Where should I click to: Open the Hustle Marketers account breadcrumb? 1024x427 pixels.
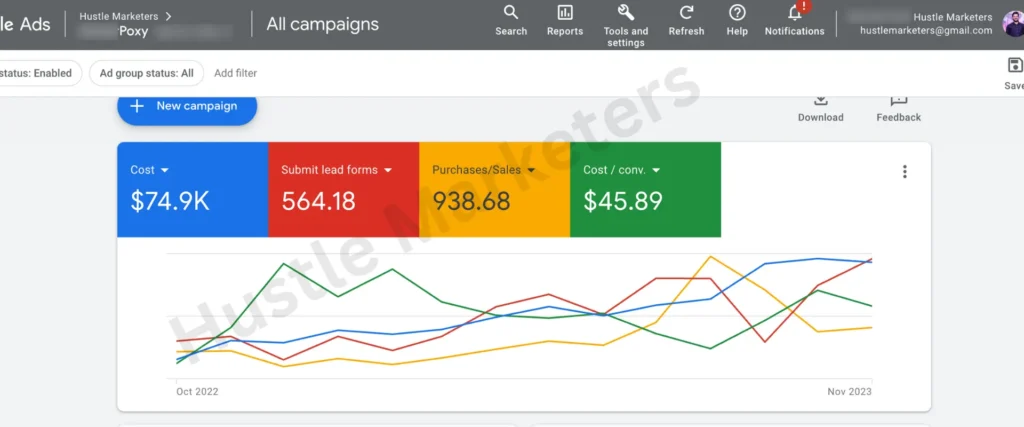[x=125, y=16]
